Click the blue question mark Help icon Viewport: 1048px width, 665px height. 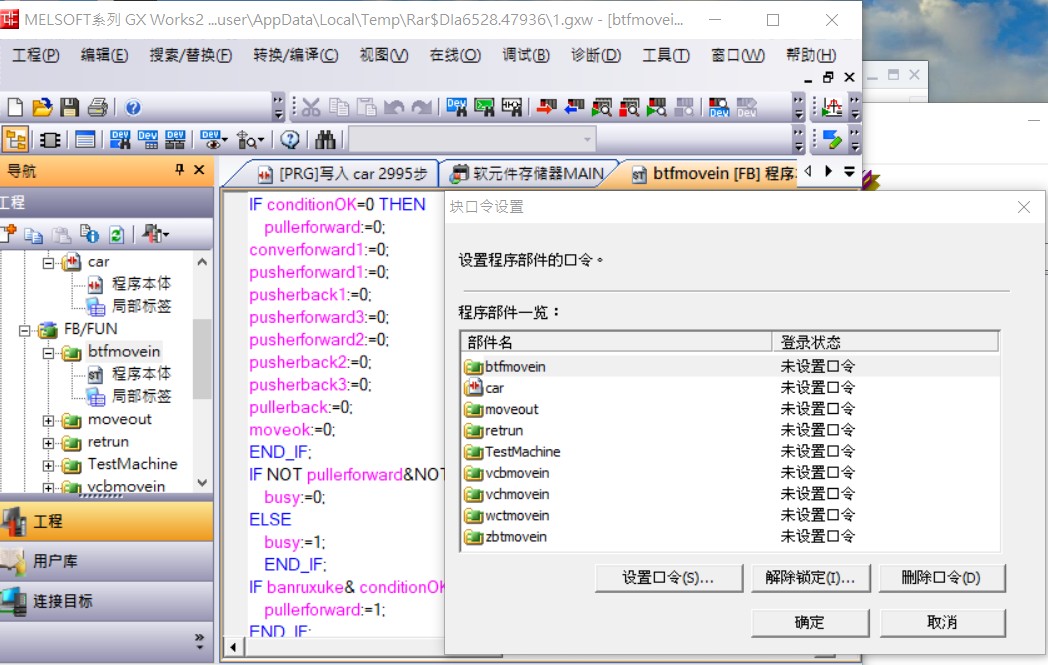[133, 107]
